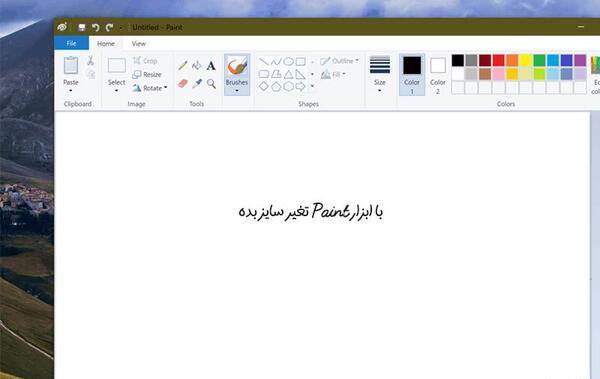Switch to the View tab
This screenshot has height=379, width=600.
coord(139,44)
